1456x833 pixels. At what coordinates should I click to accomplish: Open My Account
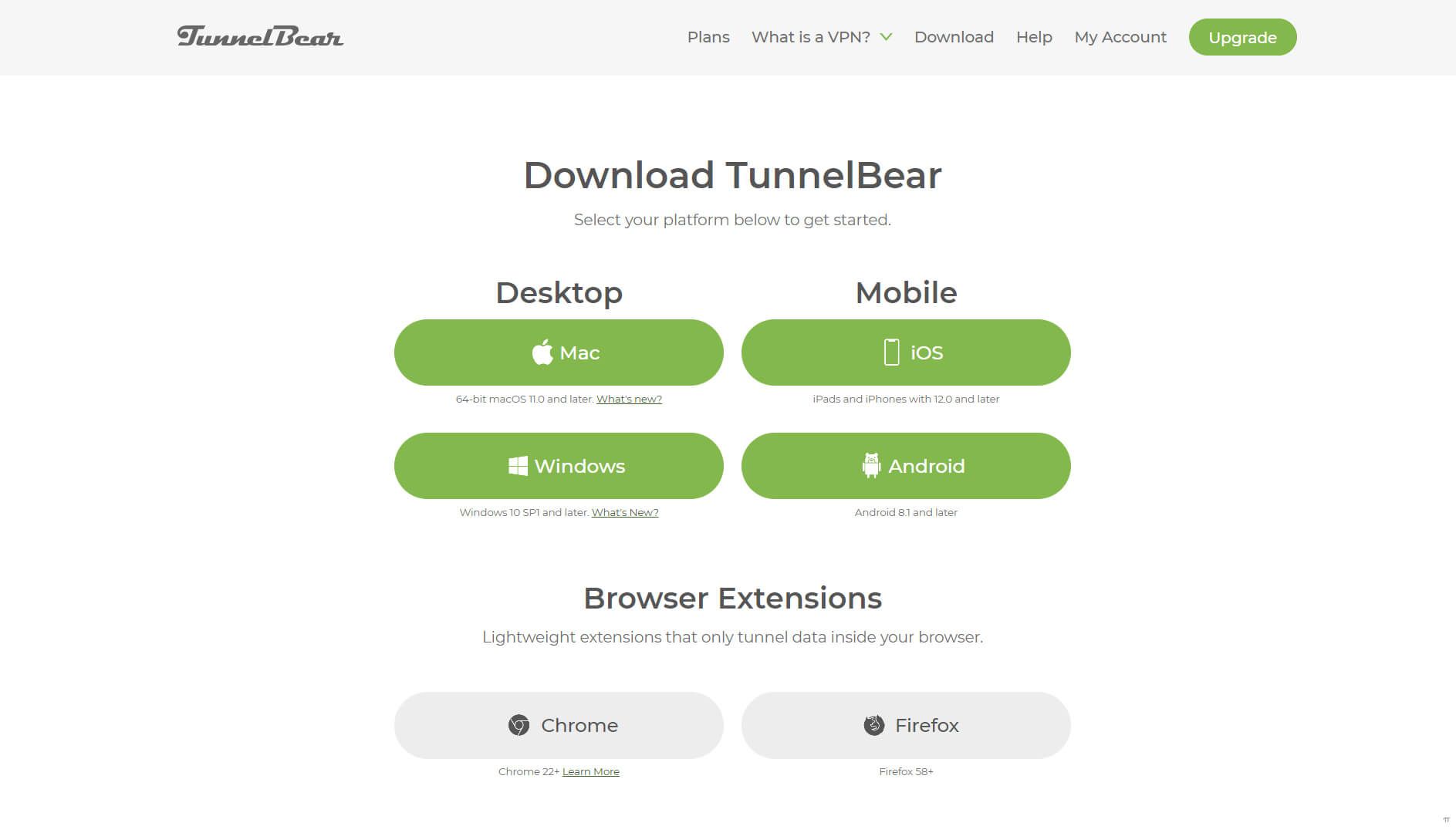click(1120, 37)
